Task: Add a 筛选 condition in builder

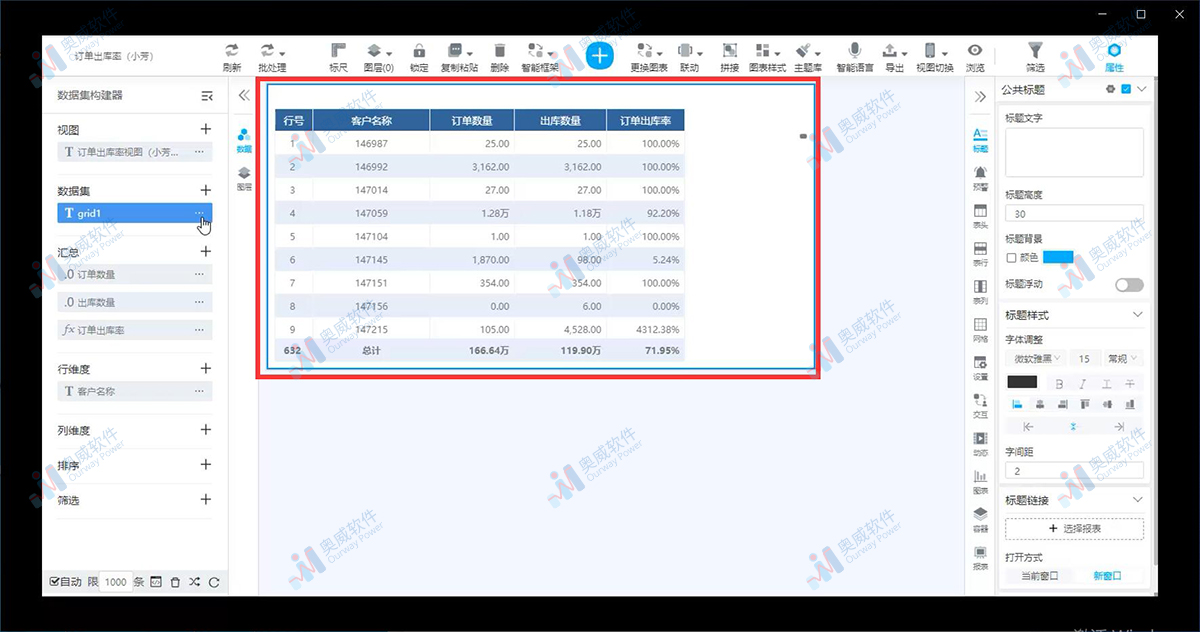Action: point(206,500)
